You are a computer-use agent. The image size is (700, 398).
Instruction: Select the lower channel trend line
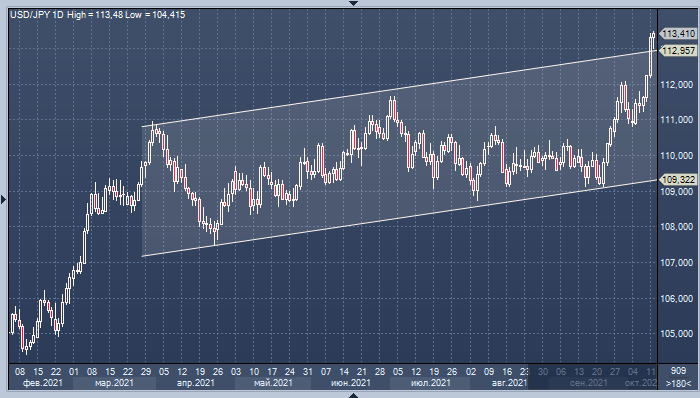tap(400, 218)
